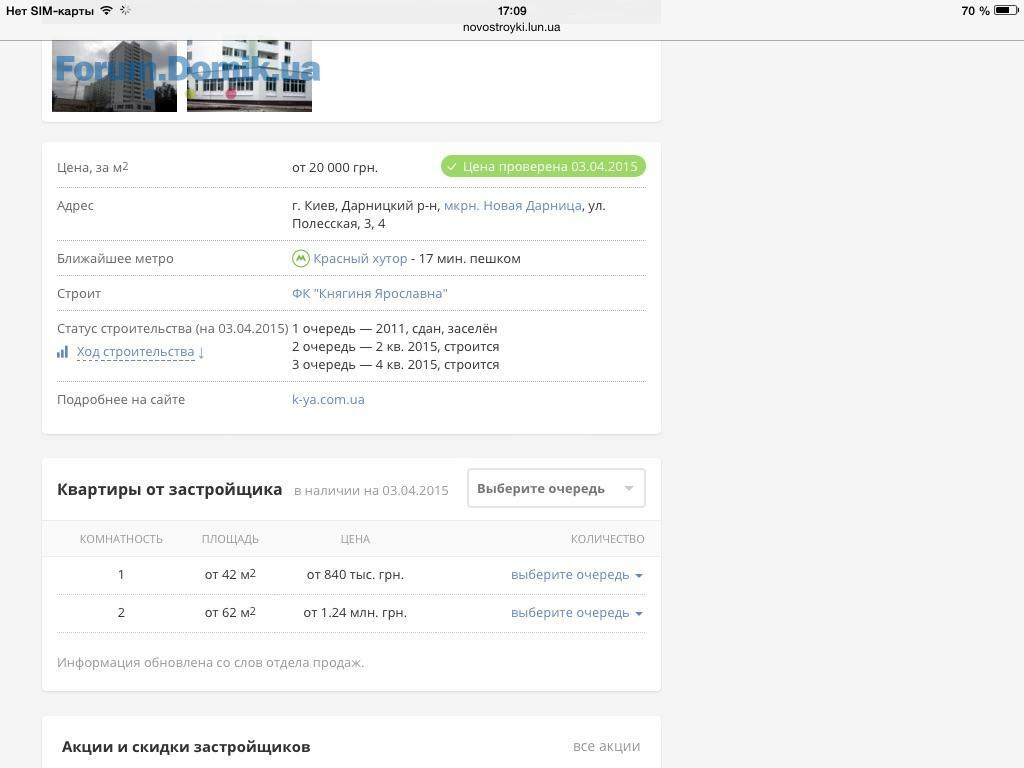Tap the bar chart icon beside Ход строительства
The height and width of the screenshot is (768, 1024).
pyautogui.click(x=63, y=352)
